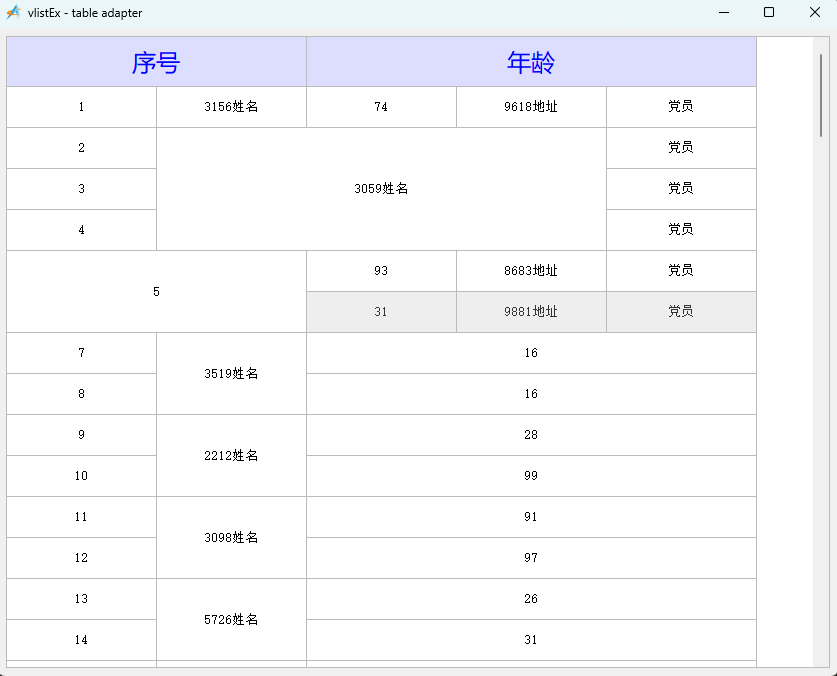Click value 16 in row 7
Viewport: 837px width, 676px height.
tap(531, 353)
